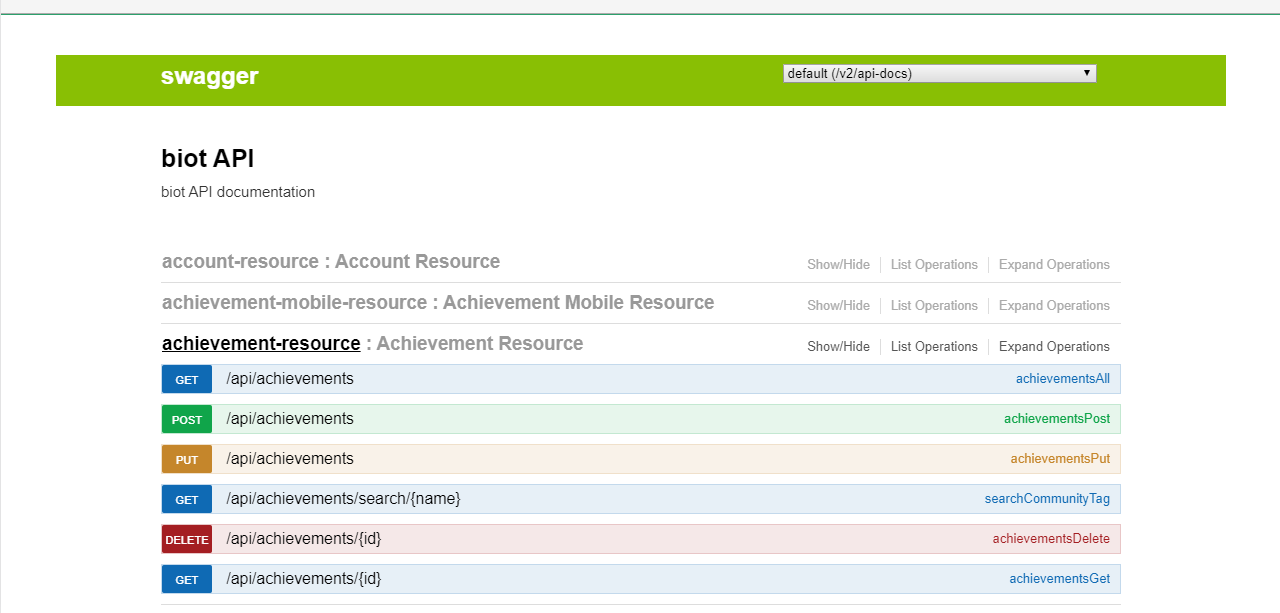Click the achievementsAll operation link
Screen dimensions: 1280x613
click(1063, 379)
